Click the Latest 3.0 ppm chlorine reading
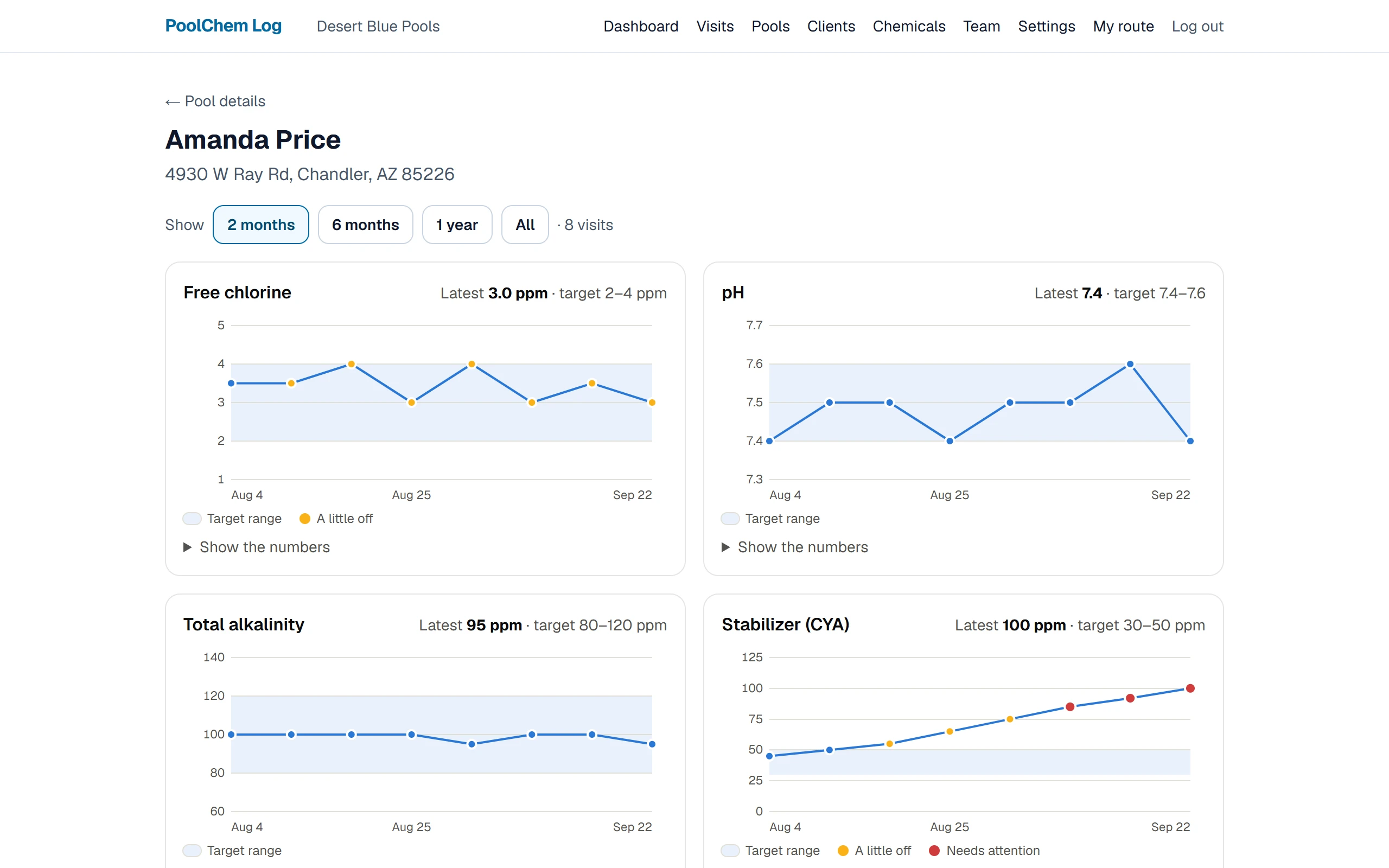This screenshot has height=868, width=1389. point(494,293)
